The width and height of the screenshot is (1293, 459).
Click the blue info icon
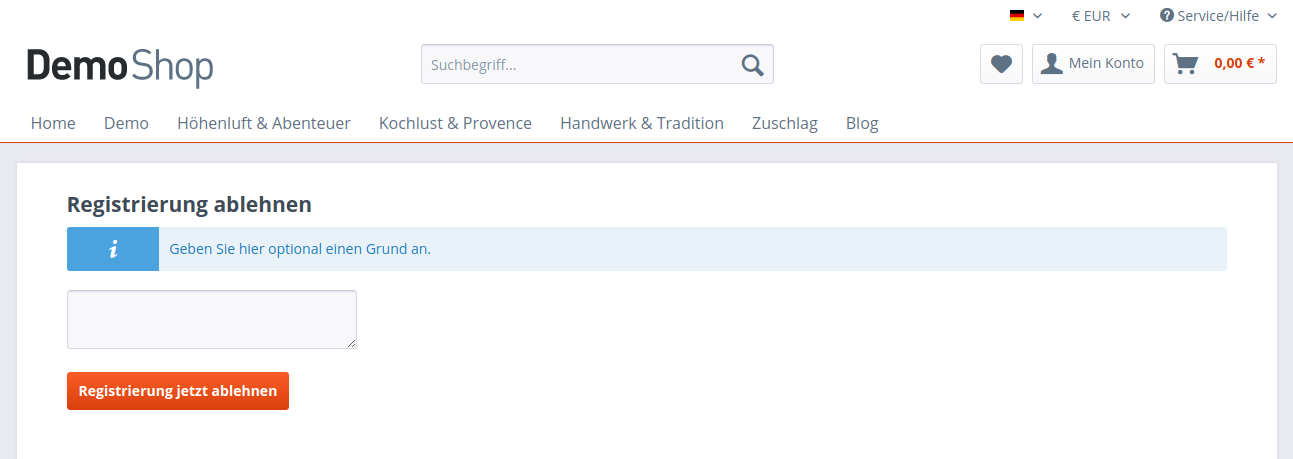point(113,249)
